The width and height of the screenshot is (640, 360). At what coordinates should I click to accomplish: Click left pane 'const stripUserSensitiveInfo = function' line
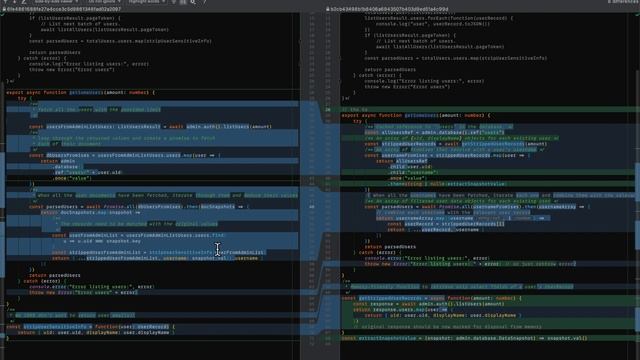(90, 327)
